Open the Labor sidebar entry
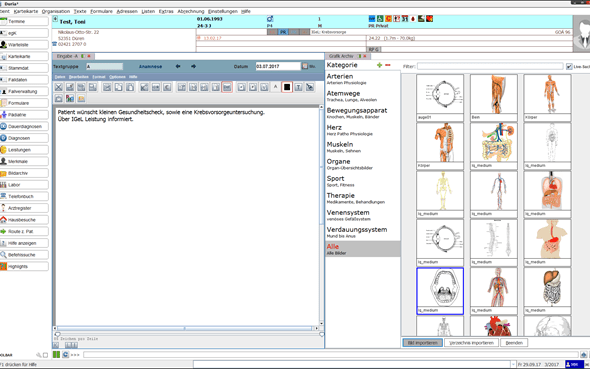 tap(24, 185)
